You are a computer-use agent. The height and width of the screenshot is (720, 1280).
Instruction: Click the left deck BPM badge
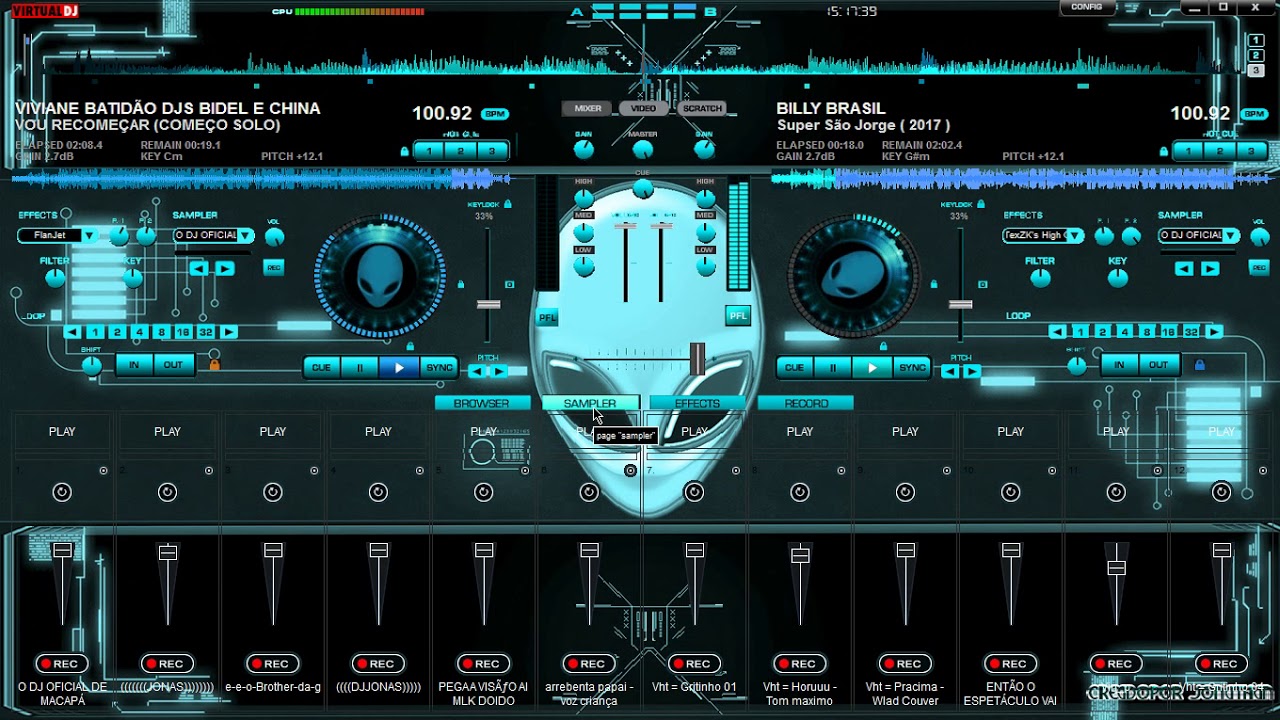pyautogui.click(x=495, y=114)
